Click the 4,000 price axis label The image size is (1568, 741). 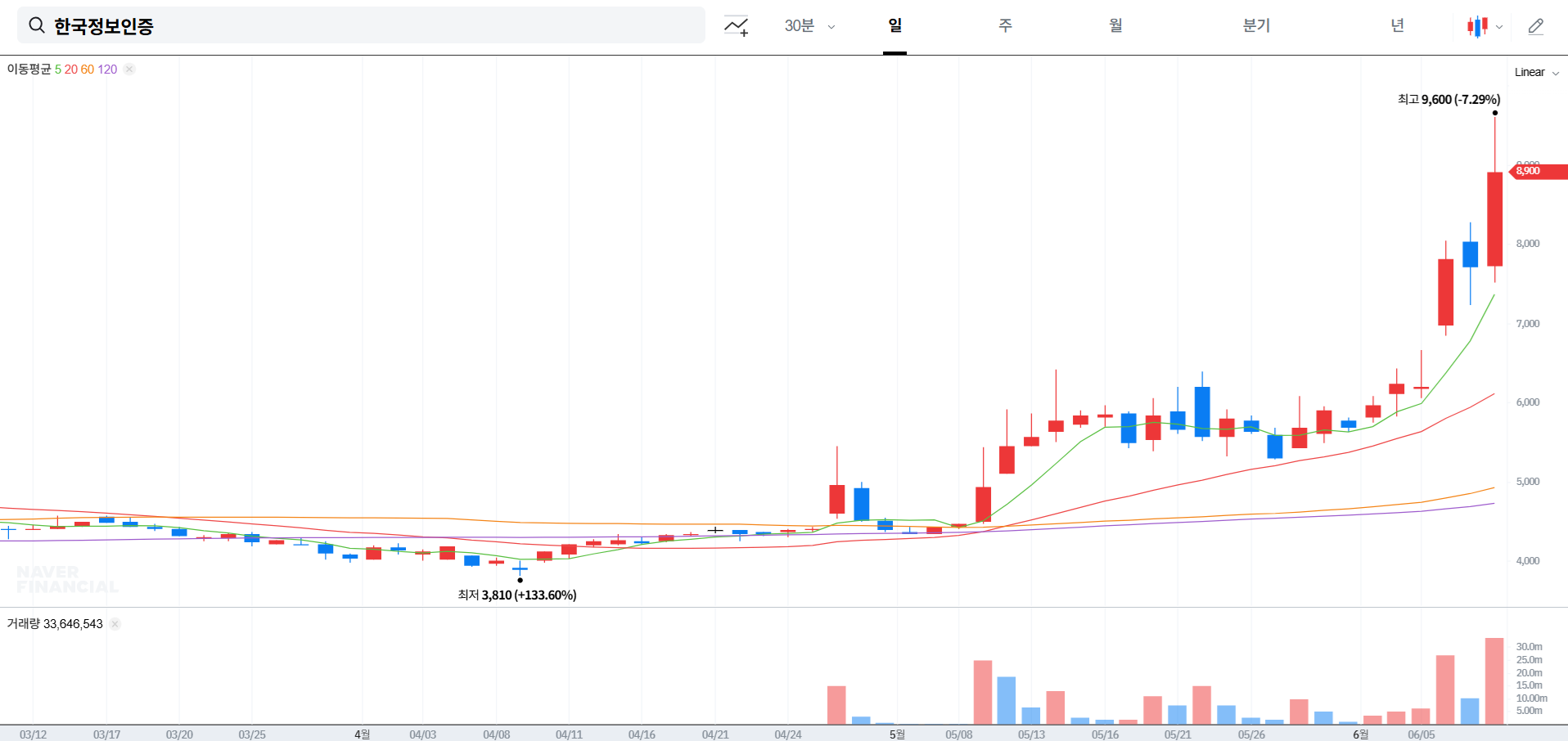pyautogui.click(x=1528, y=561)
